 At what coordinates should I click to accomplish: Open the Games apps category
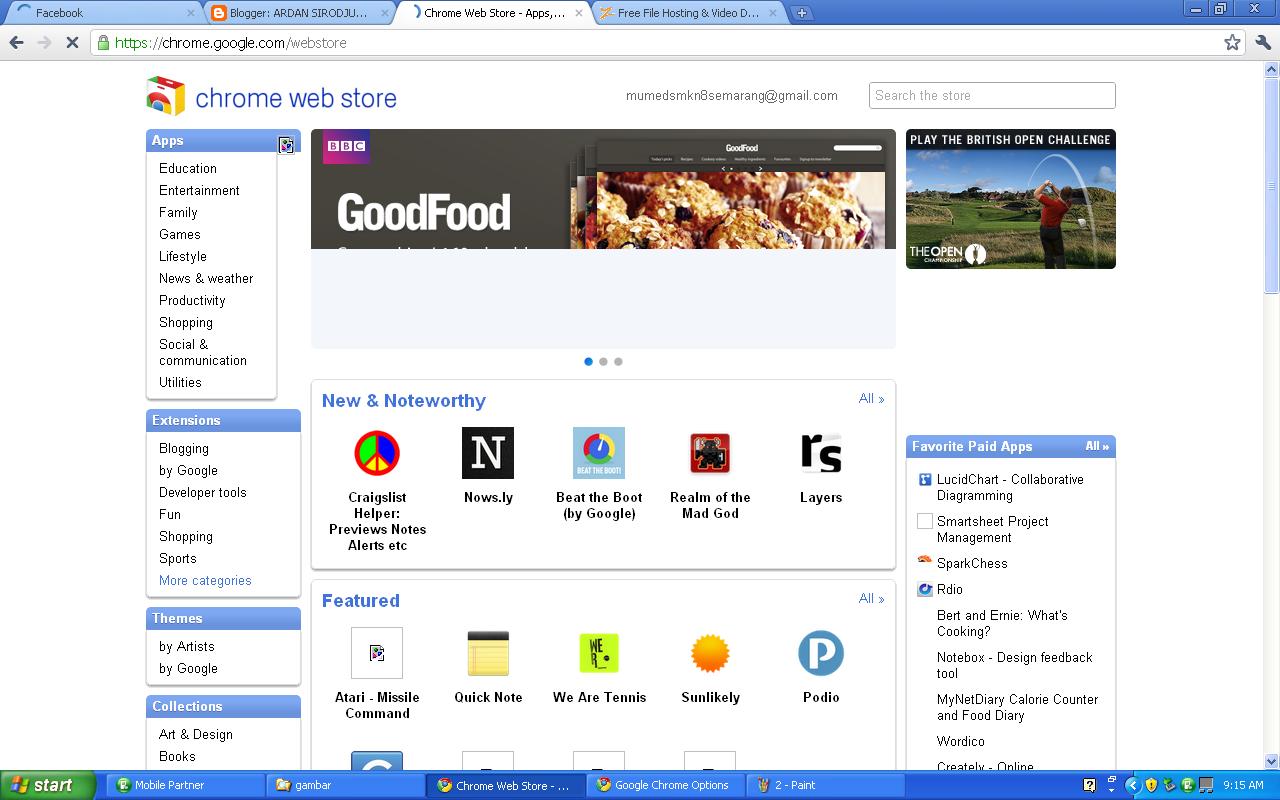180,234
